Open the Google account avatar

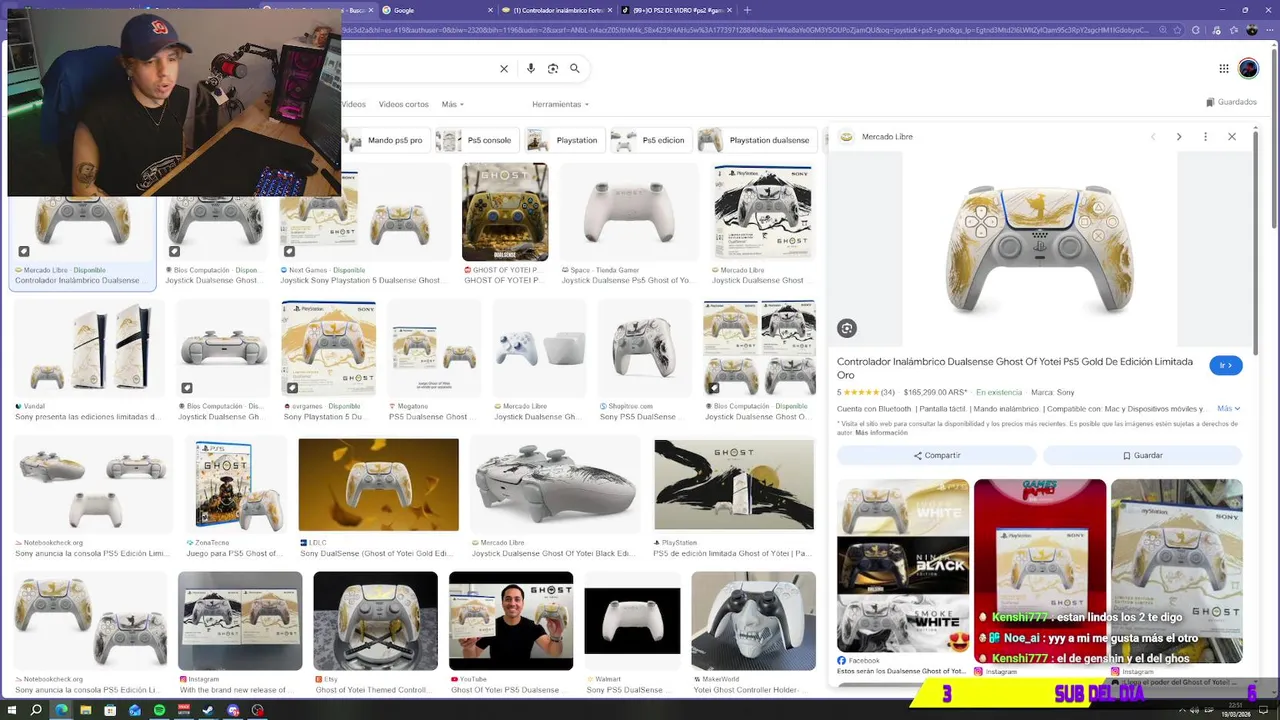coord(1248,68)
